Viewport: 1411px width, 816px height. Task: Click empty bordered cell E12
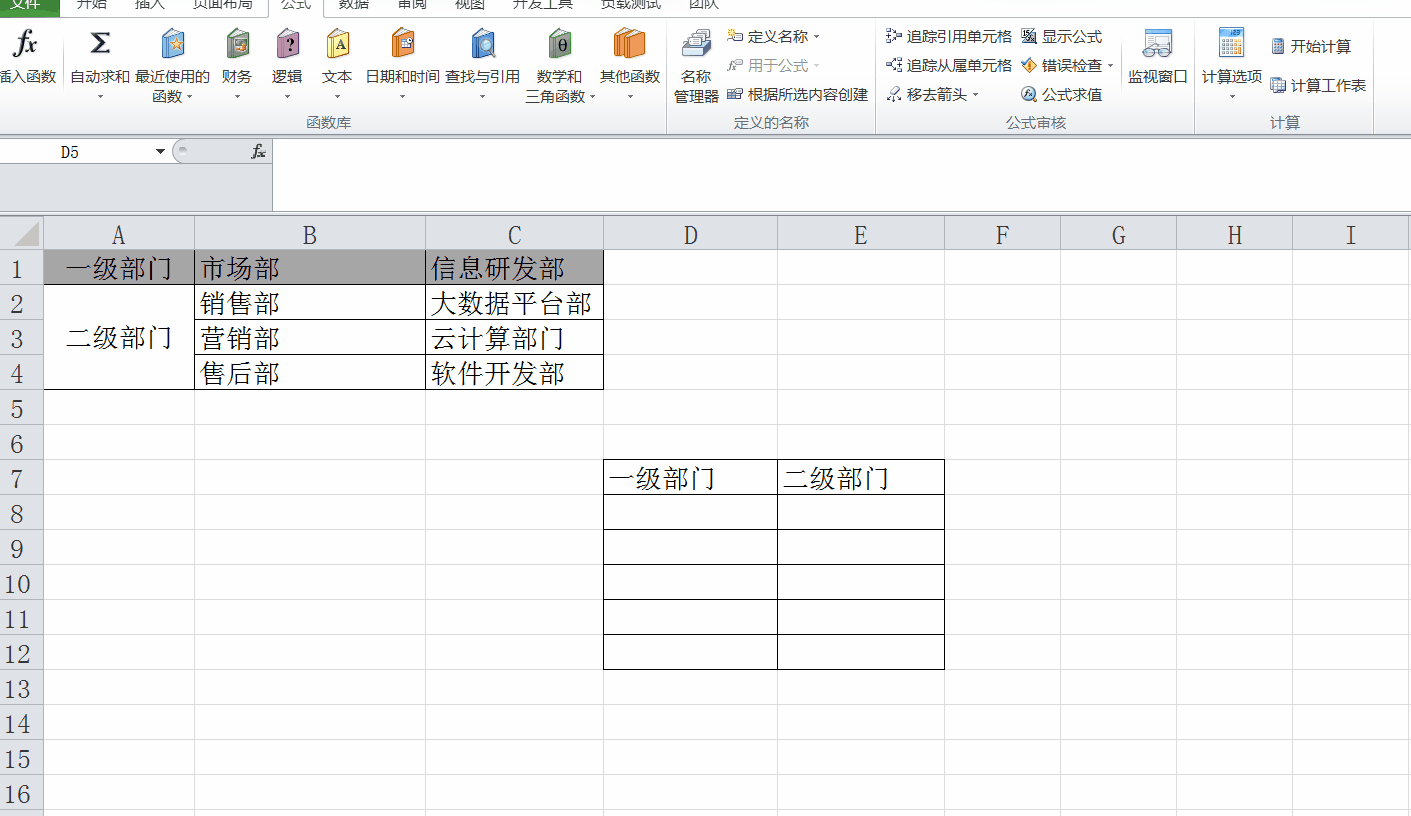point(861,652)
